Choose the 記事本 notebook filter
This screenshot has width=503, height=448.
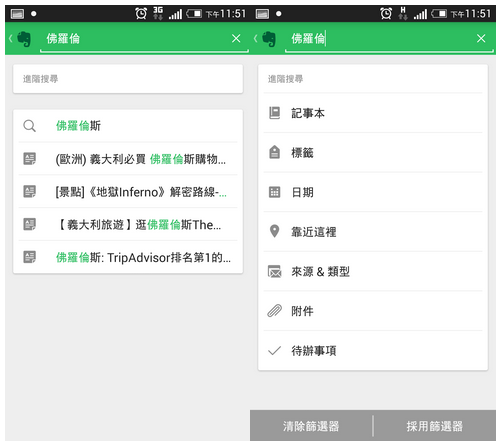point(373,113)
